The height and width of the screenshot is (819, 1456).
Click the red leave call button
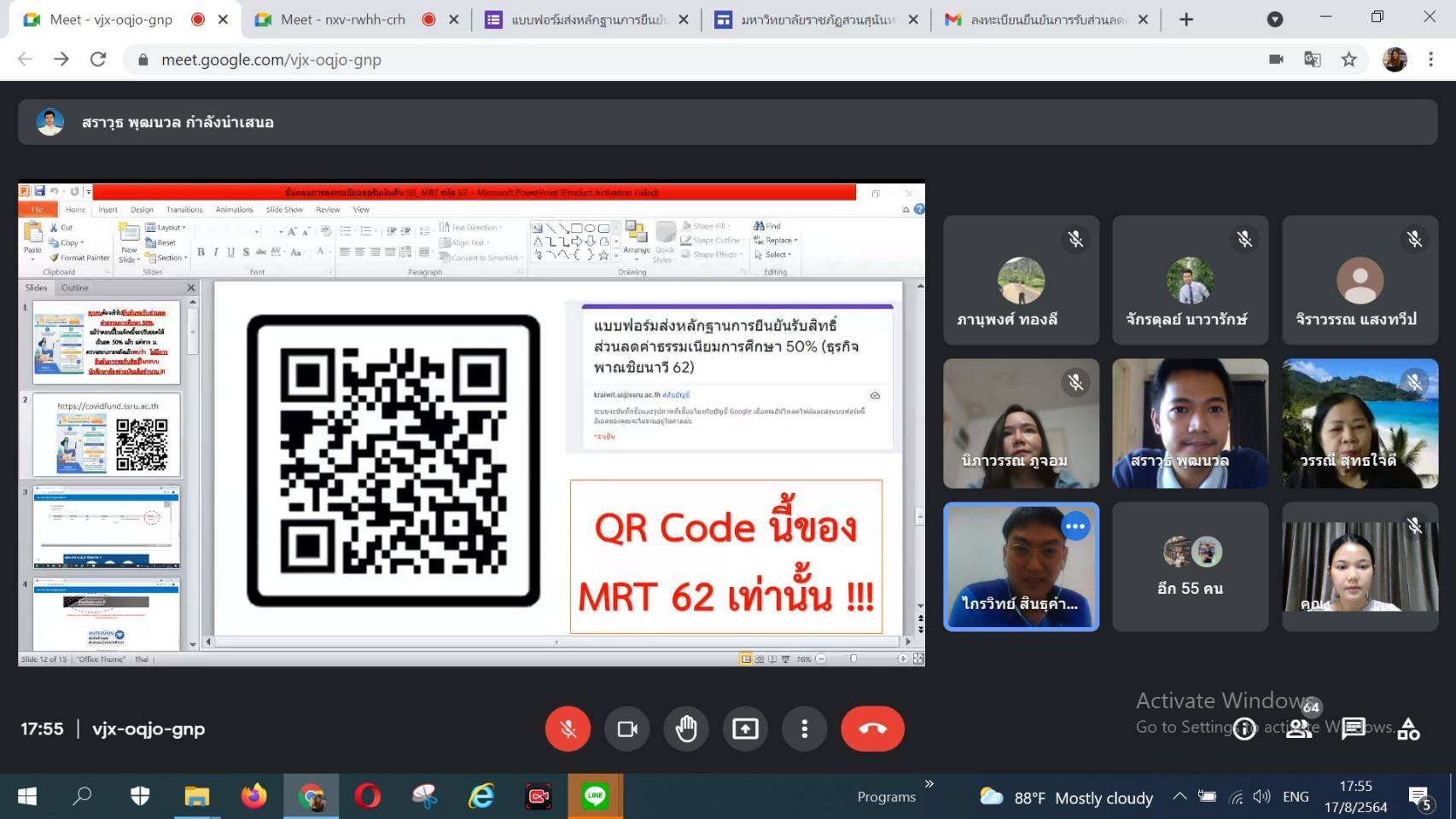point(871,729)
